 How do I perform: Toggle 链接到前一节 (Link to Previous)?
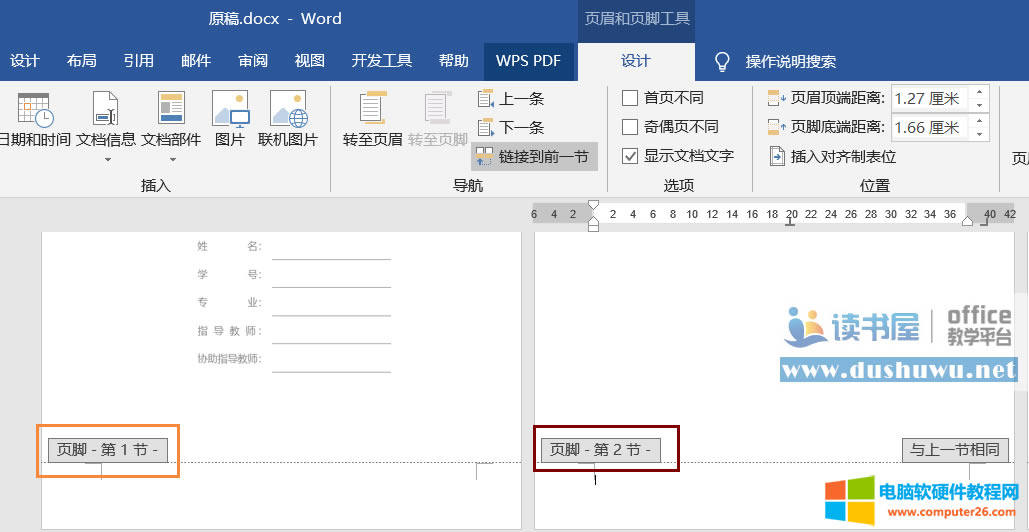[x=534, y=156]
